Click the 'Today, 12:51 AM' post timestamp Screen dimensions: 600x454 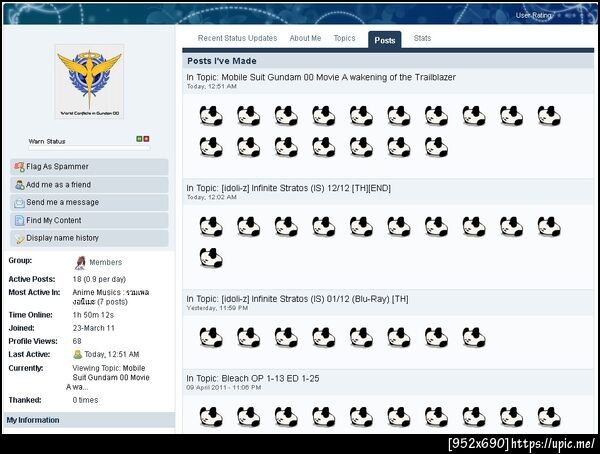212,87
